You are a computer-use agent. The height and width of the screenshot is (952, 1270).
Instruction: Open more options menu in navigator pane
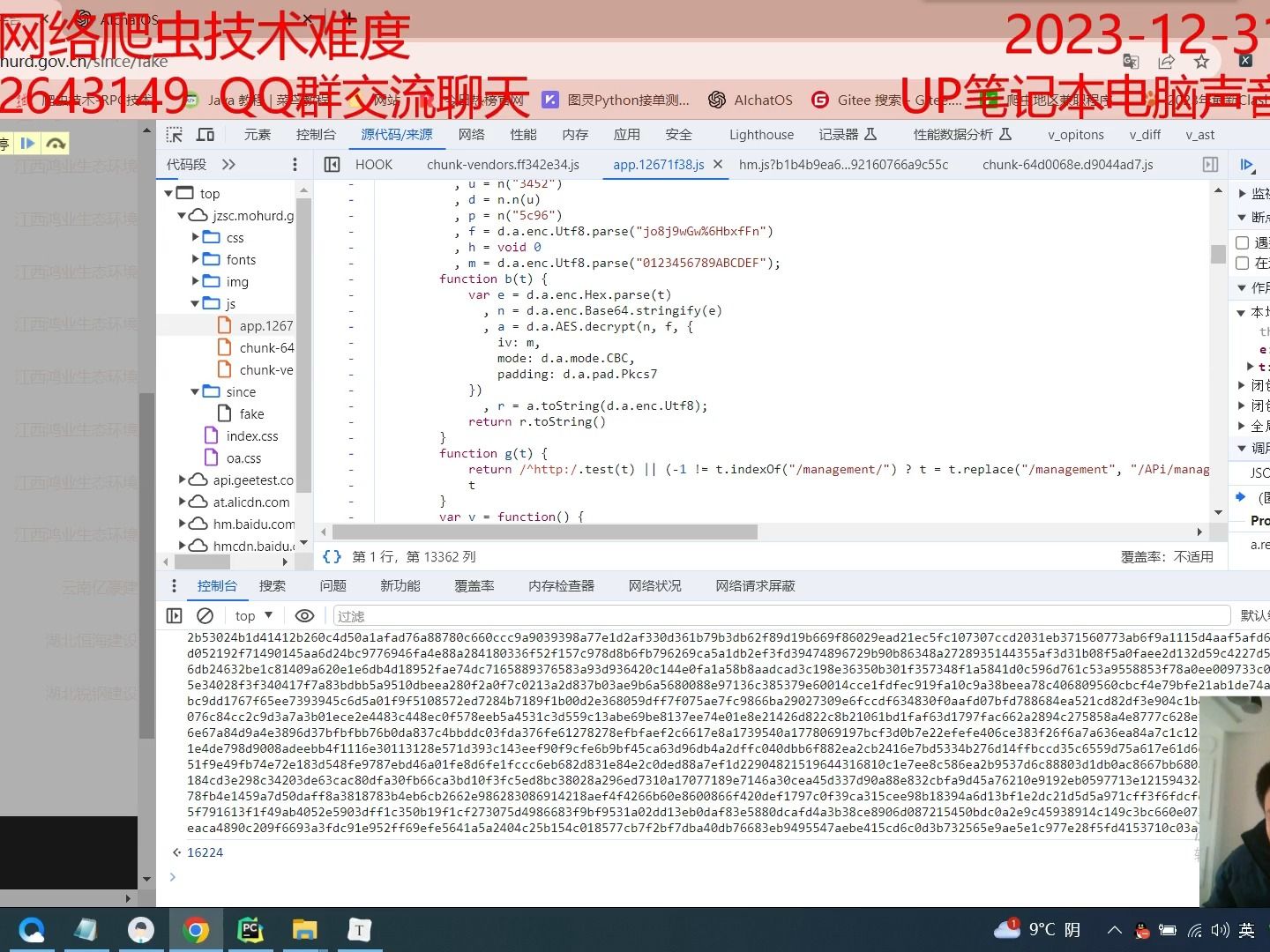(x=295, y=165)
